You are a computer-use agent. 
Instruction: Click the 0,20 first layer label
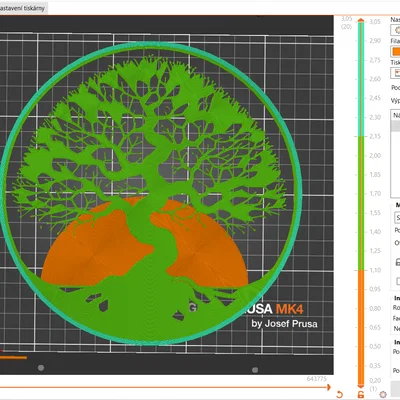[x=375, y=380]
